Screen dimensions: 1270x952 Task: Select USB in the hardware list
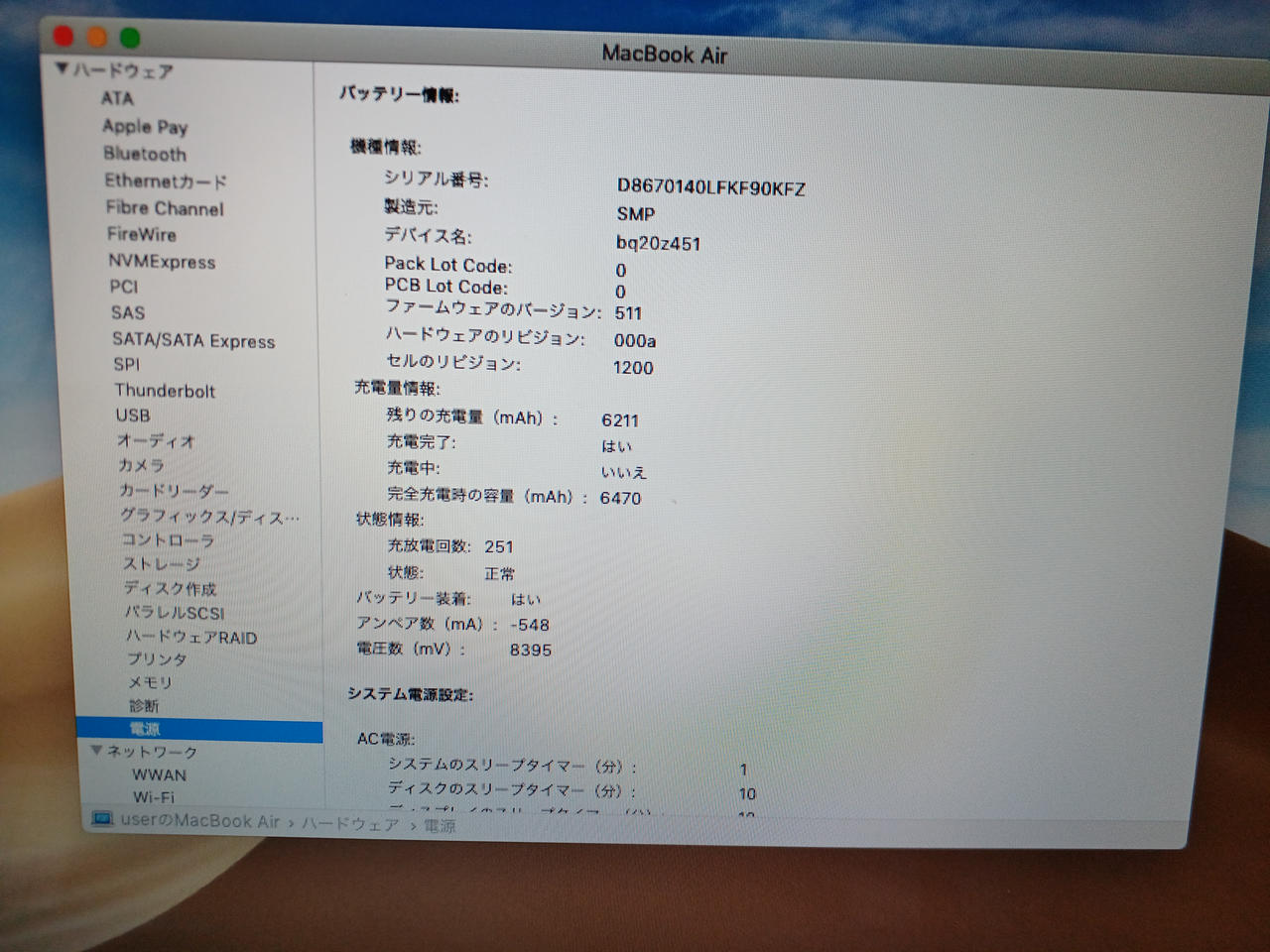133,416
